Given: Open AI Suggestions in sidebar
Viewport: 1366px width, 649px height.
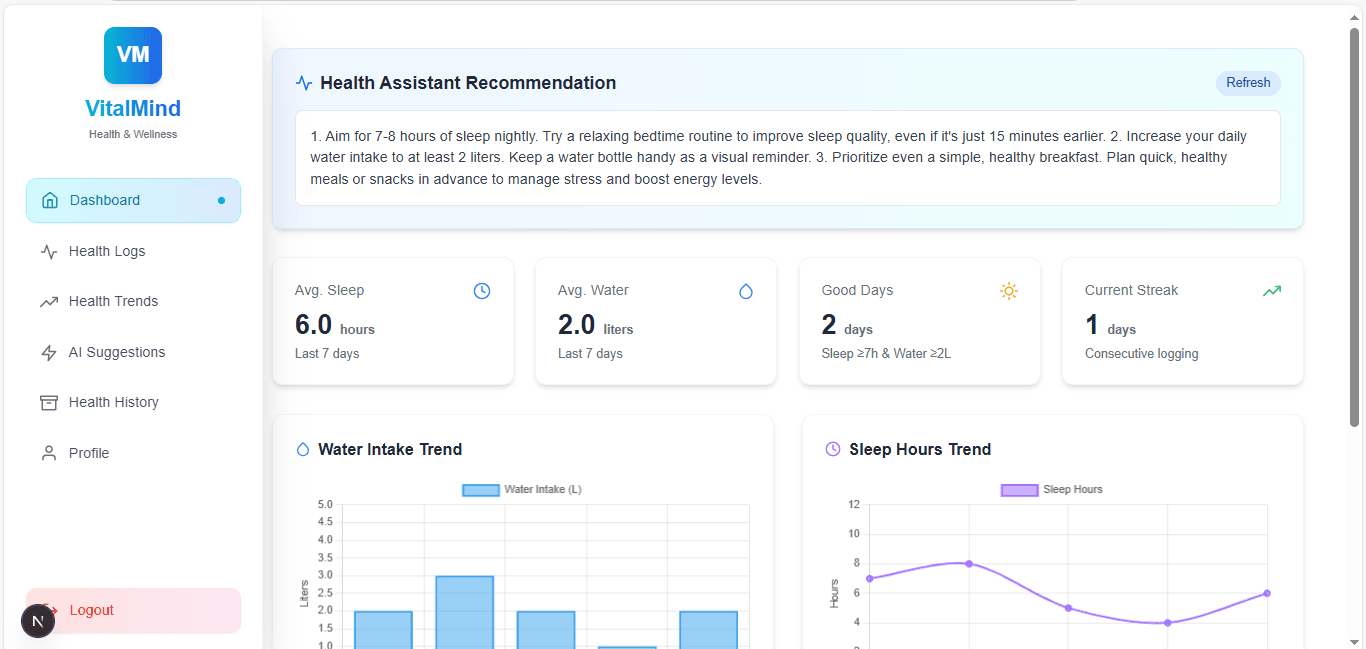Looking at the screenshot, I should click(117, 353).
